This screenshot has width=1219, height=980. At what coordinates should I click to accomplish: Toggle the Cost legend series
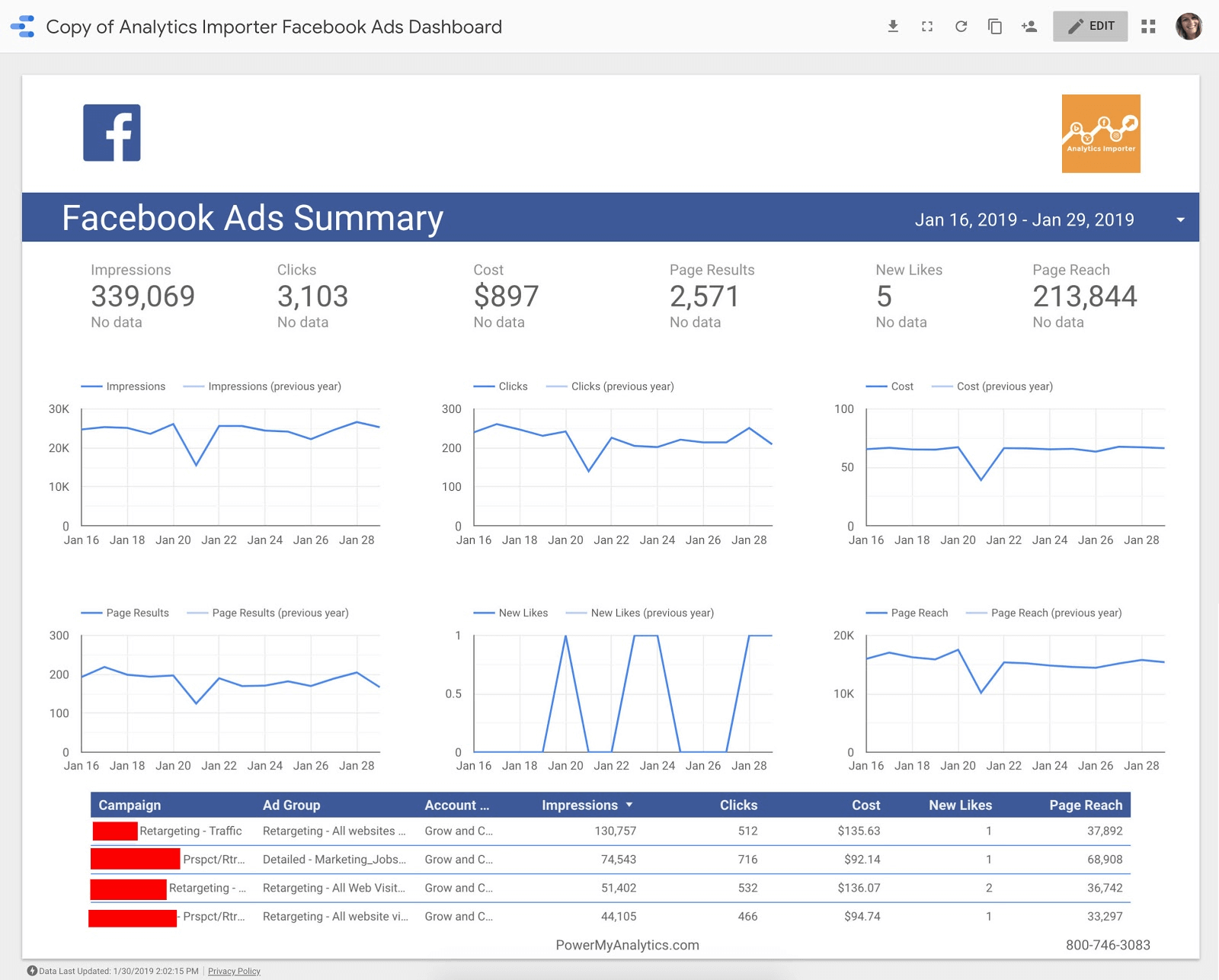point(890,386)
